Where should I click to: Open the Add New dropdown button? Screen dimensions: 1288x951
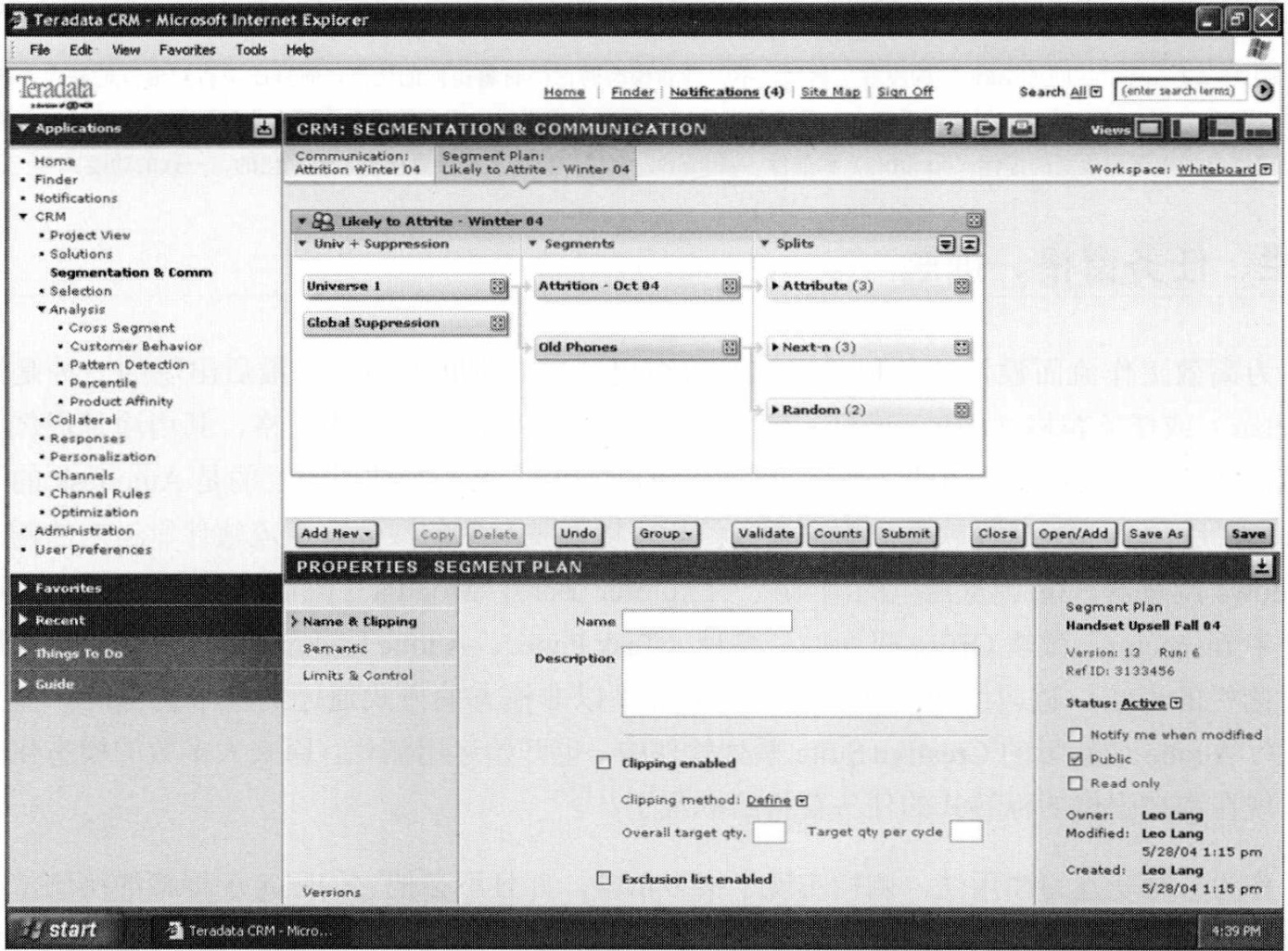coord(337,534)
